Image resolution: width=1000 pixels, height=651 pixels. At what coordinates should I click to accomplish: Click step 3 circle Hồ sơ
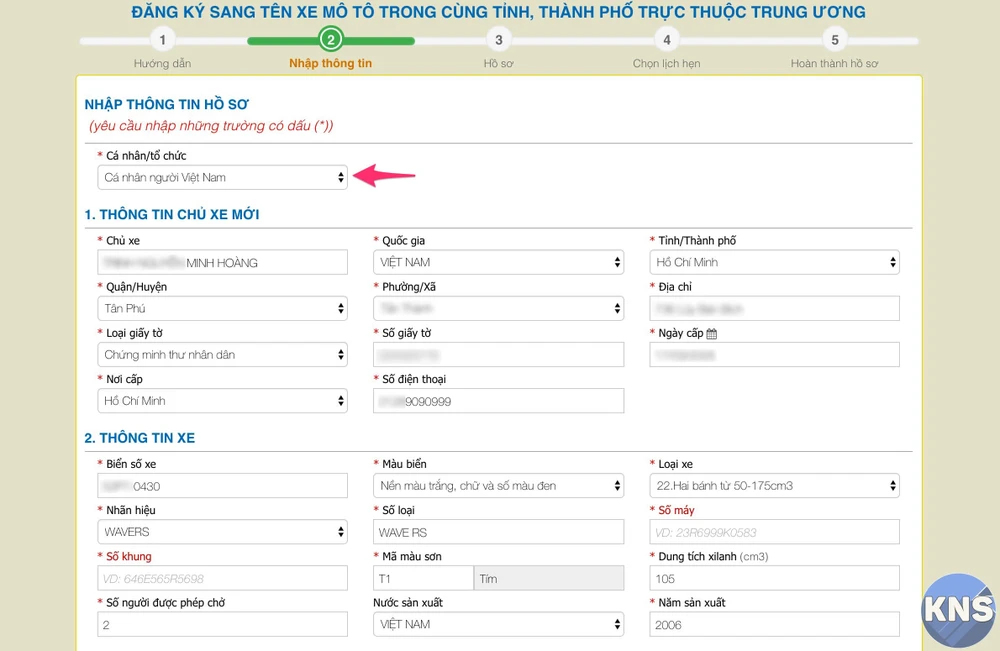(498, 40)
